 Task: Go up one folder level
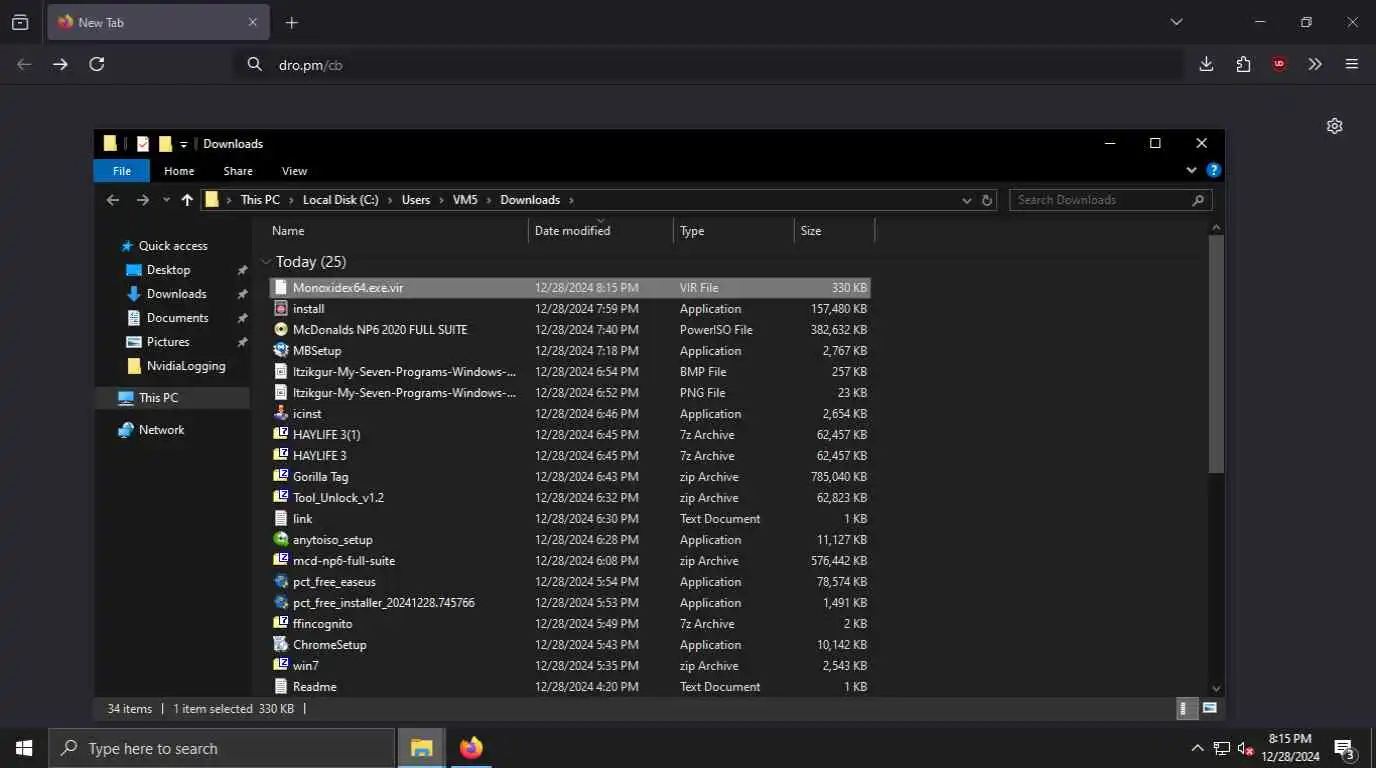point(187,200)
